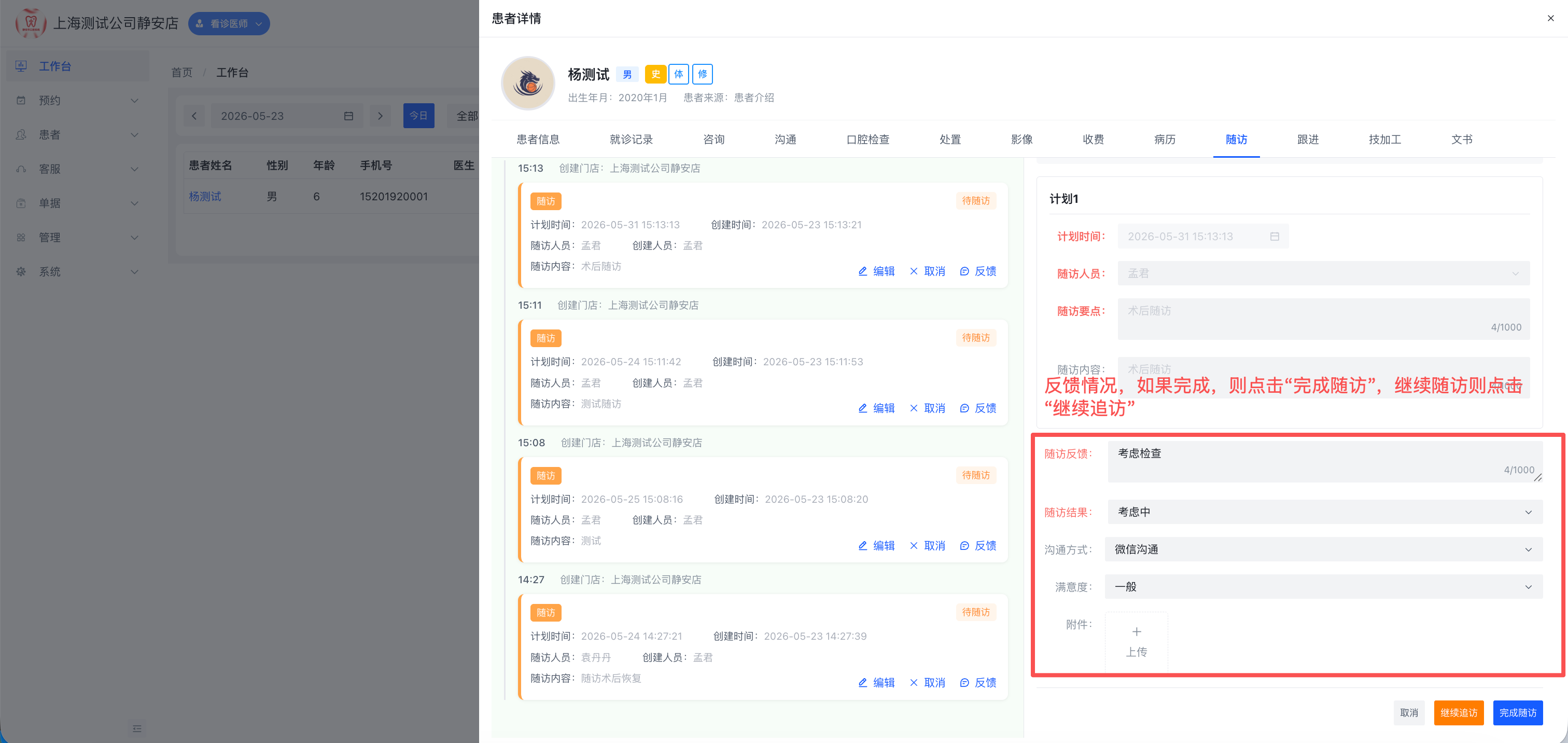Switch to 咨询 tab
This screenshot has height=743, width=1568.
click(714, 140)
